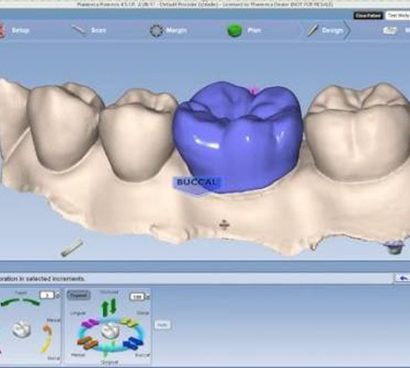Click the yellow distal rotate arrow
The image size is (410, 368).
point(46,345)
